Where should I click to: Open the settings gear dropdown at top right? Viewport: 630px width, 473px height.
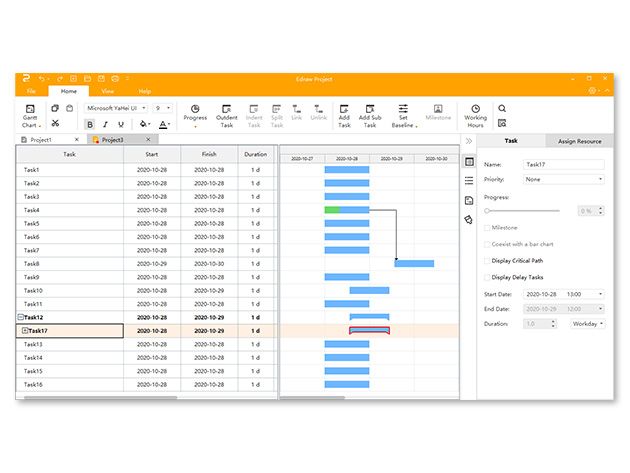pyautogui.click(x=594, y=91)
